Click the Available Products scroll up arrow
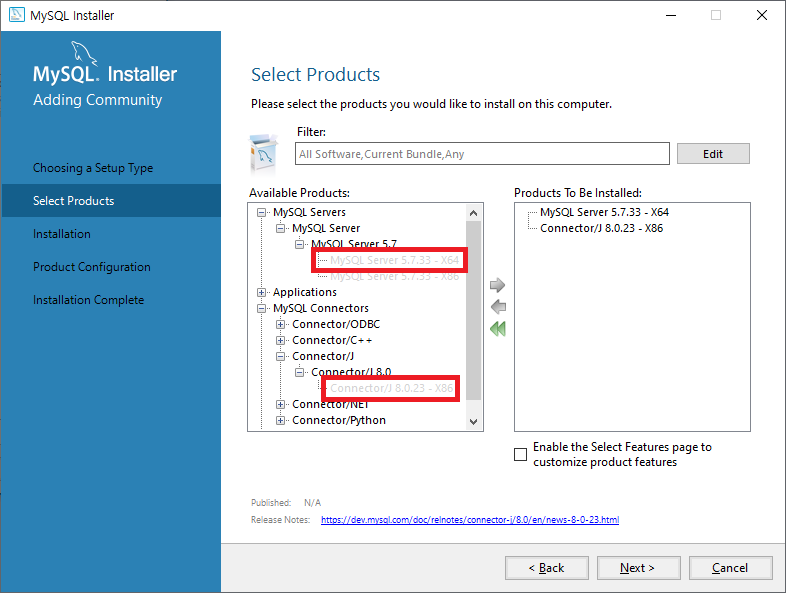The width and height of the screenshot is (786, 593). [473, 213]
